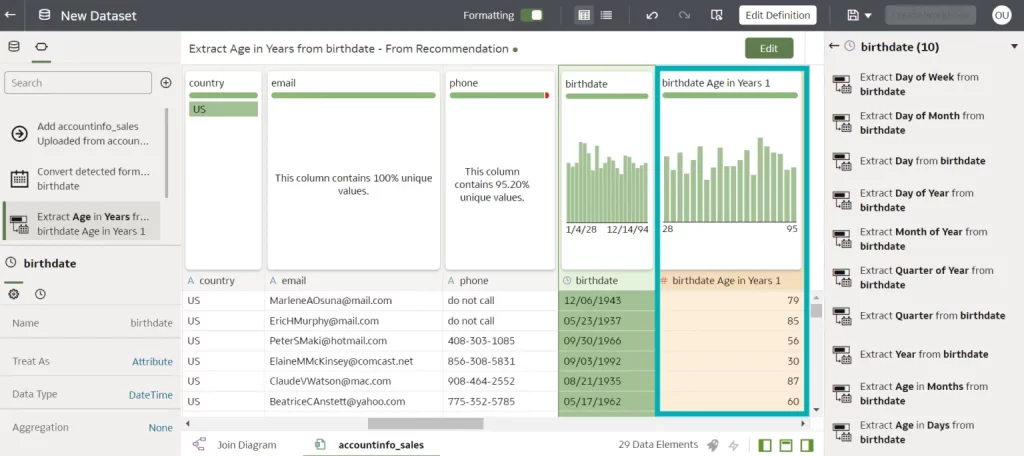Screen dimensions: 1024x456
Task: Click the back arrow in recommendations panel
Action: [833, 46]
